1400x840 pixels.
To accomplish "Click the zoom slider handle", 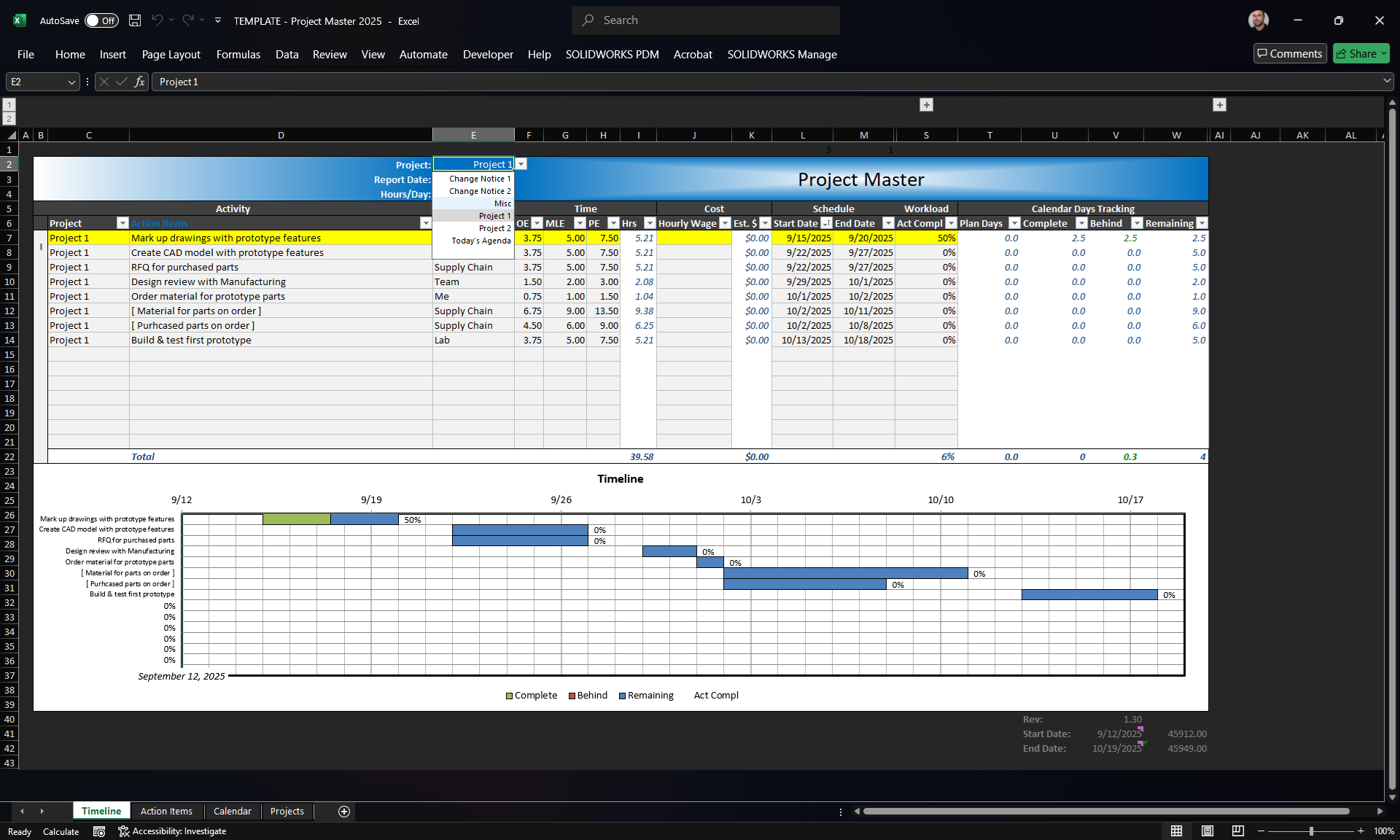I will point(1311,831).
